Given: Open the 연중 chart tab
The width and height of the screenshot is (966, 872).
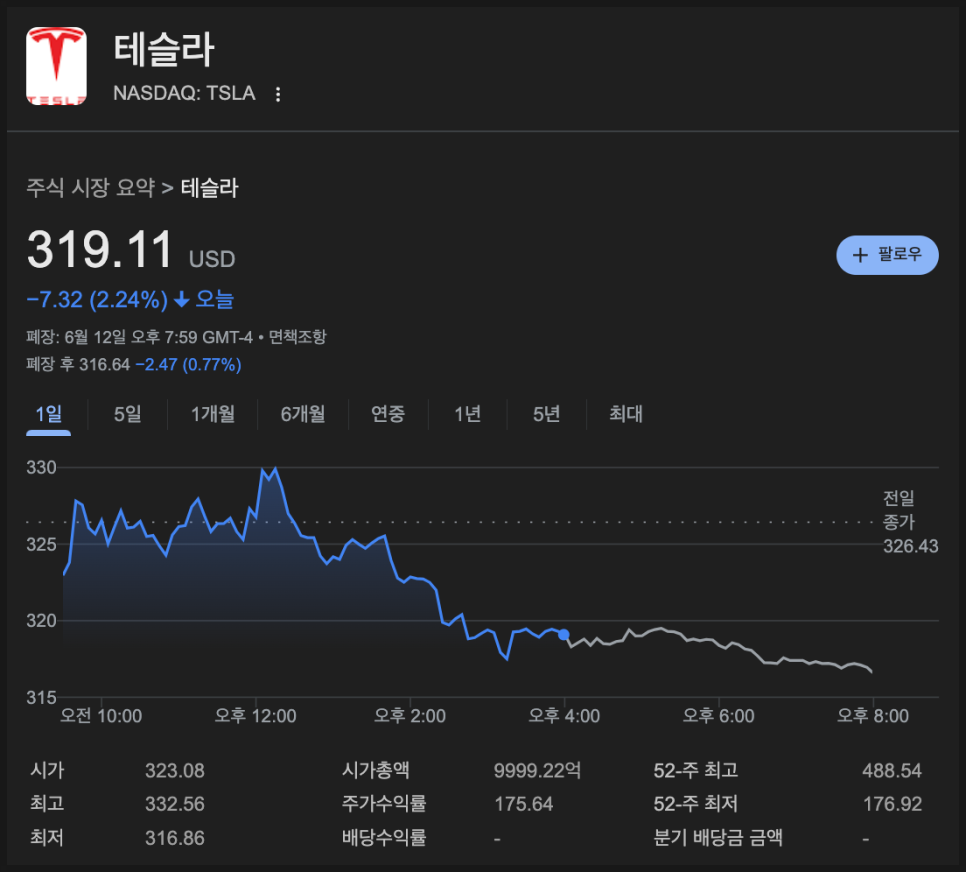Looking at the screenshot, I should pyautogui.click(x=388, y=414).
